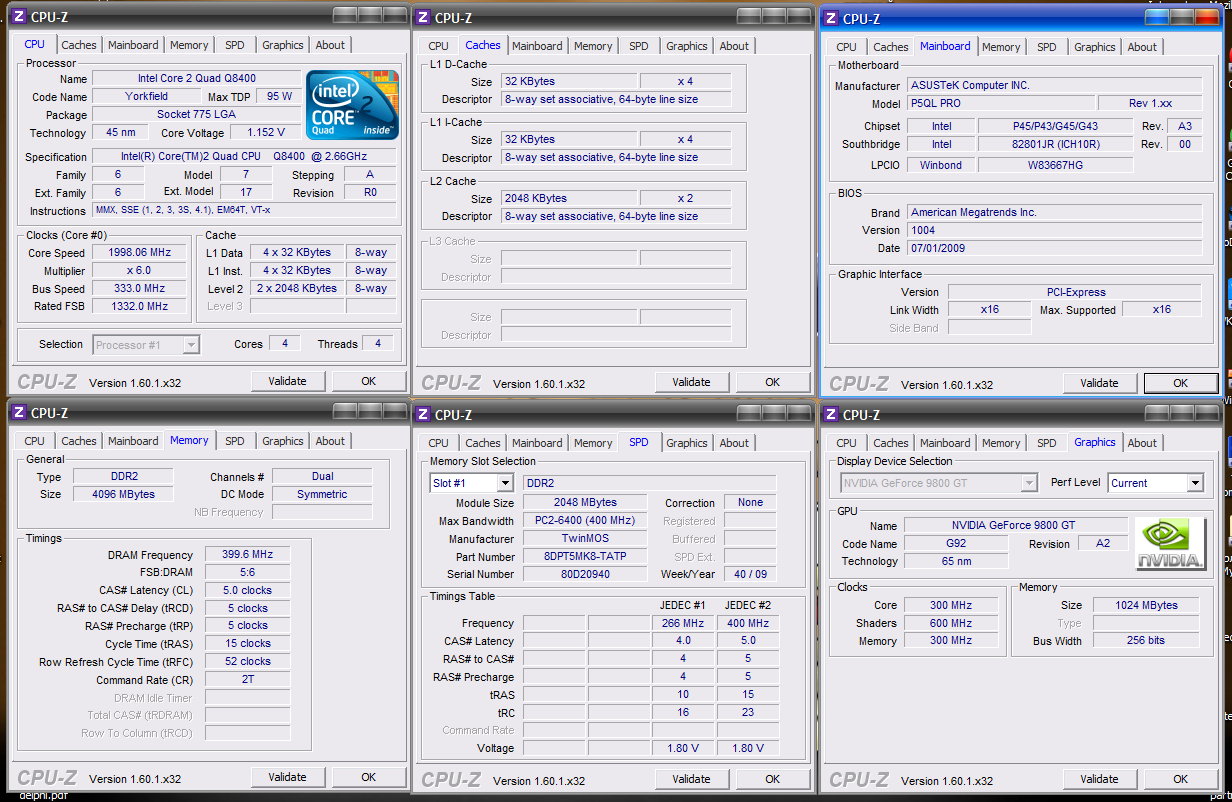The height and width of the screenshot is (802, 1232).
Task: Click the Core Speed value field
Action: [x=139, y=253]
